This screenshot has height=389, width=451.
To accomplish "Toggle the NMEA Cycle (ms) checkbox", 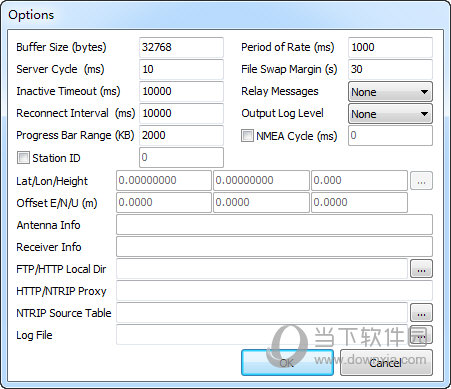I will click(x=247, y=136).
